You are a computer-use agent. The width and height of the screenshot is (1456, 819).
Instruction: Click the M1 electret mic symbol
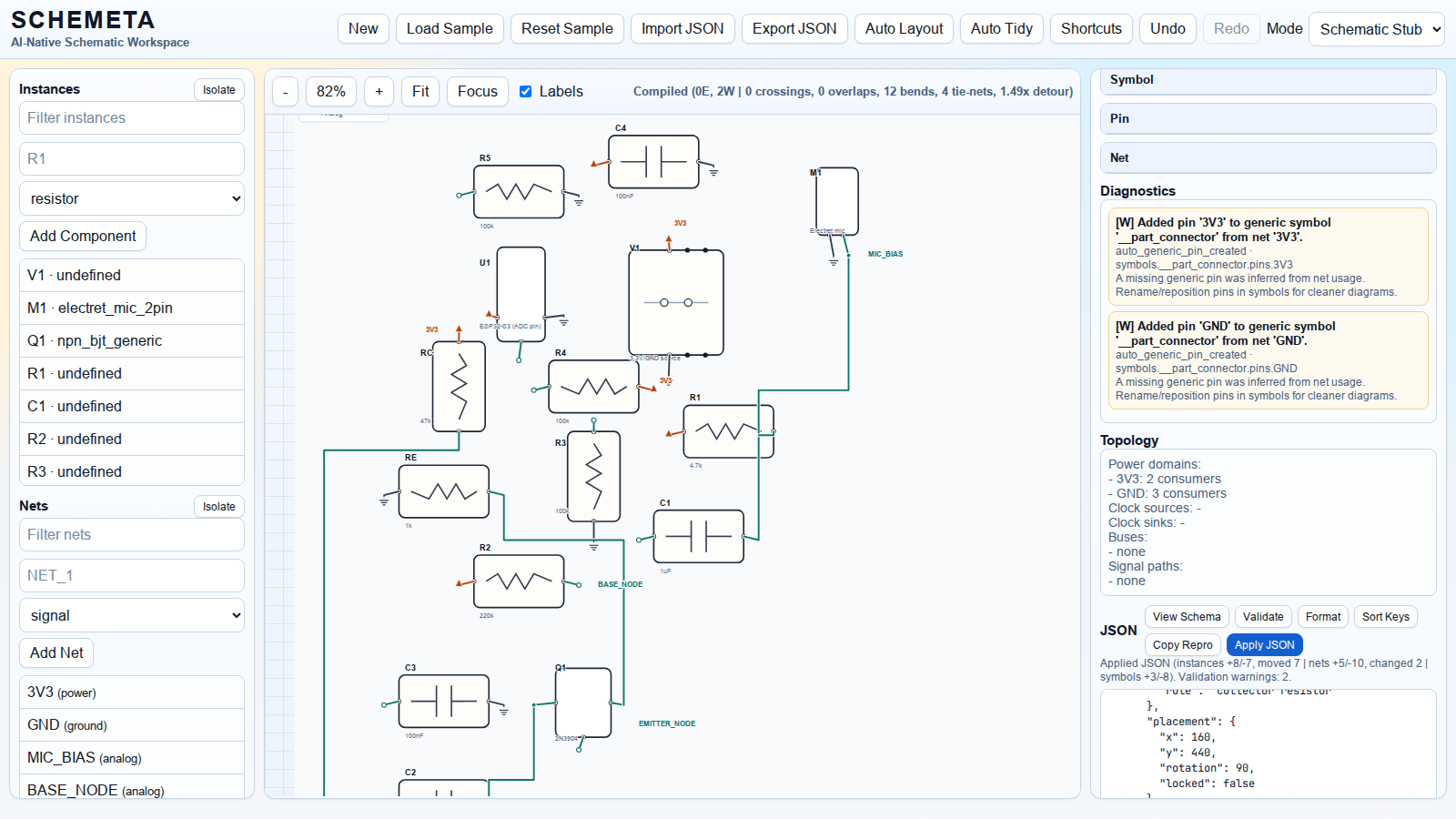click(836, 201)
